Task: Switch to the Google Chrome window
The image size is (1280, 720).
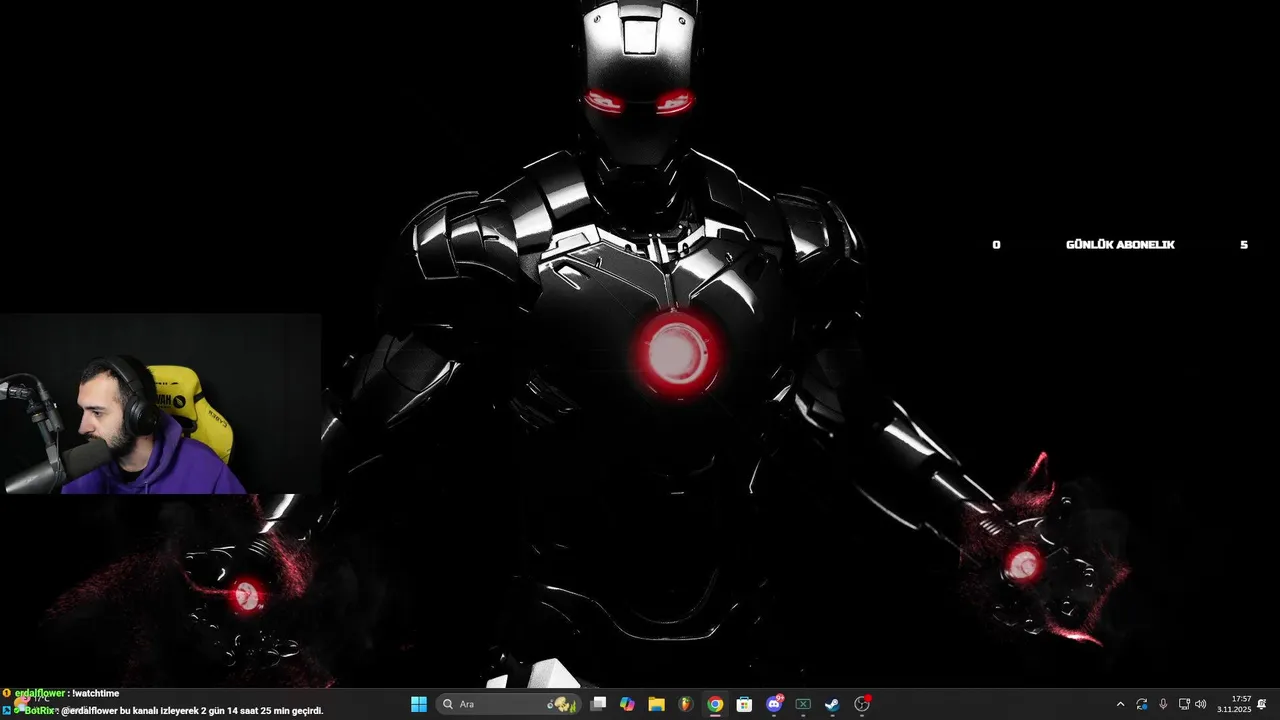Action: pos(715,704)
